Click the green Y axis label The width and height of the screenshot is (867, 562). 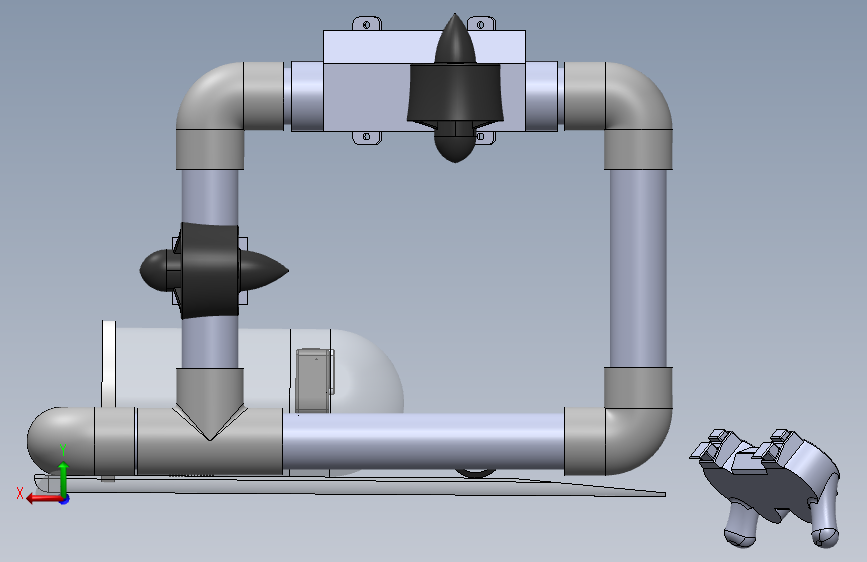point(63,450)
